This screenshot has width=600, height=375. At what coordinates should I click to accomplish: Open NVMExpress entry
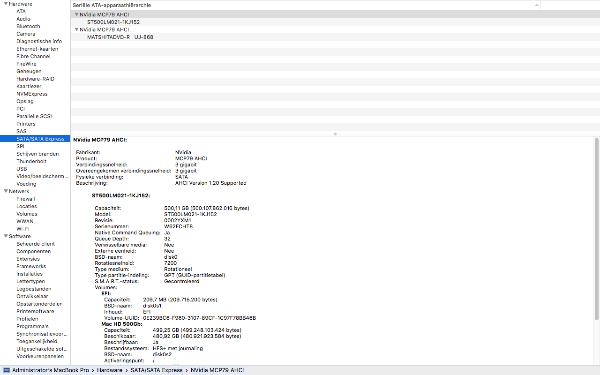32,93
